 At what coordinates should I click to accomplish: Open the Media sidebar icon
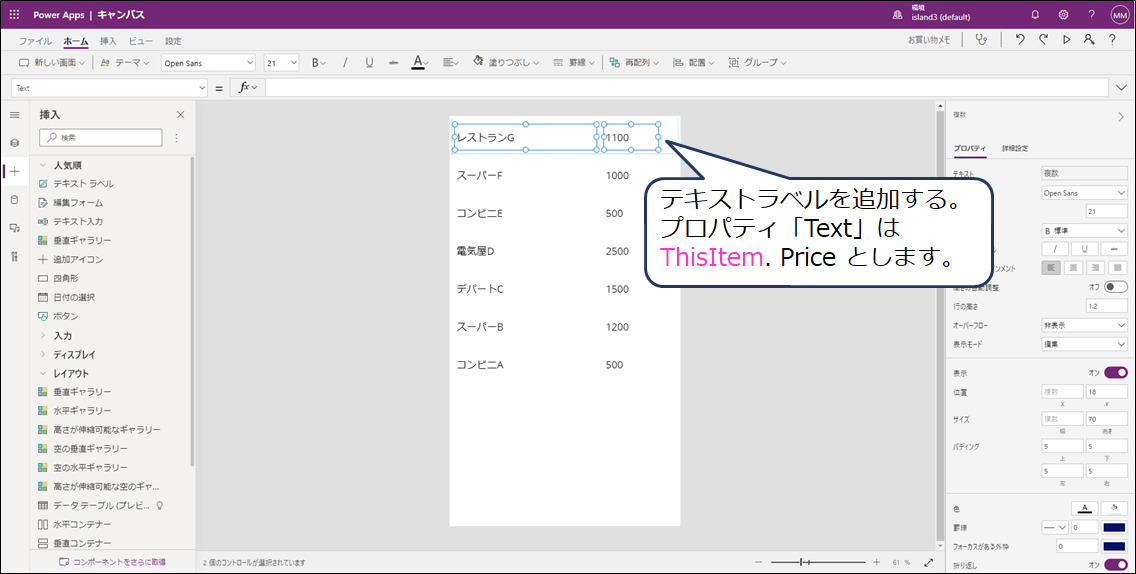pos(14,228)
